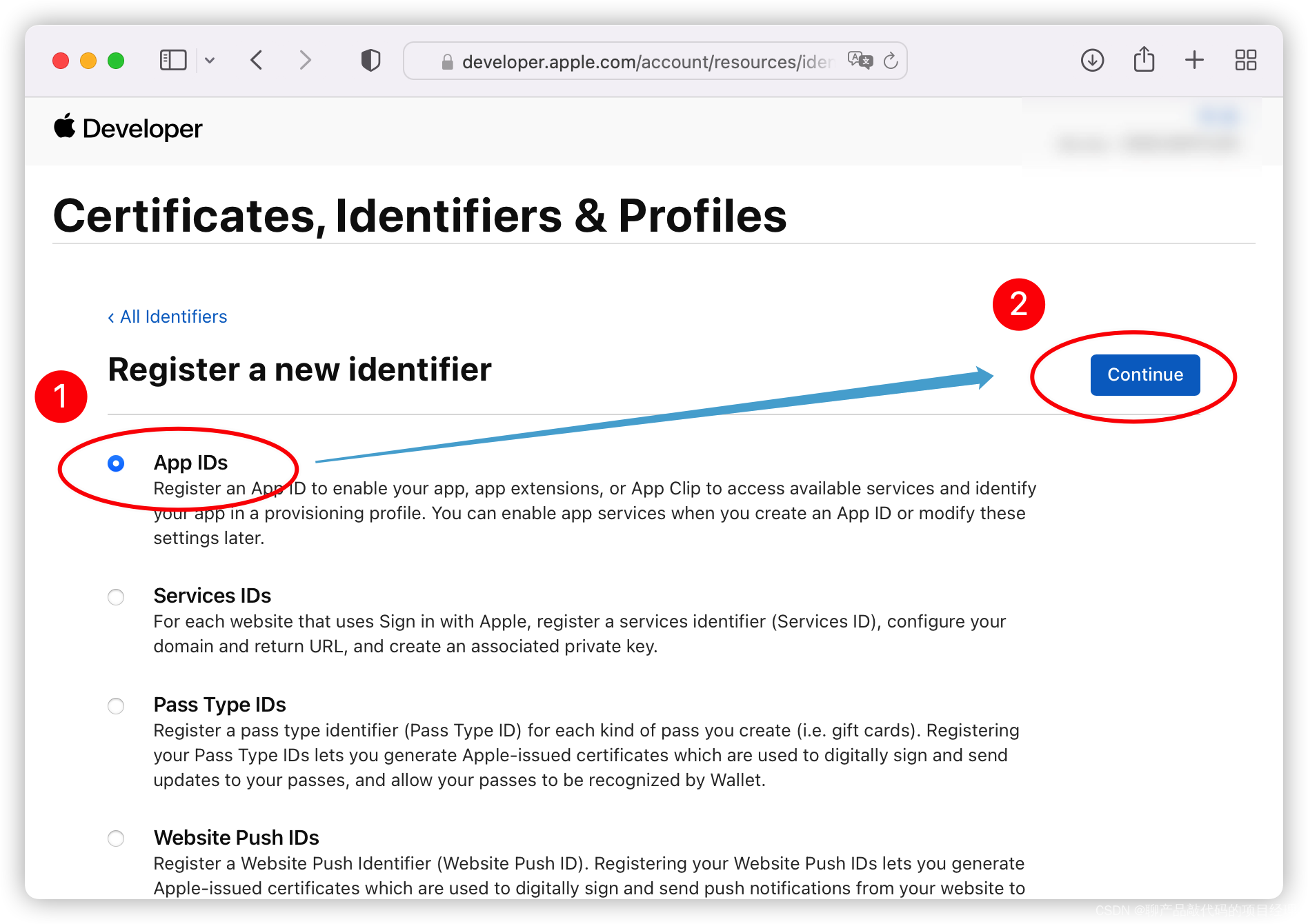Click the green full screen button

[x=116, y=61]
